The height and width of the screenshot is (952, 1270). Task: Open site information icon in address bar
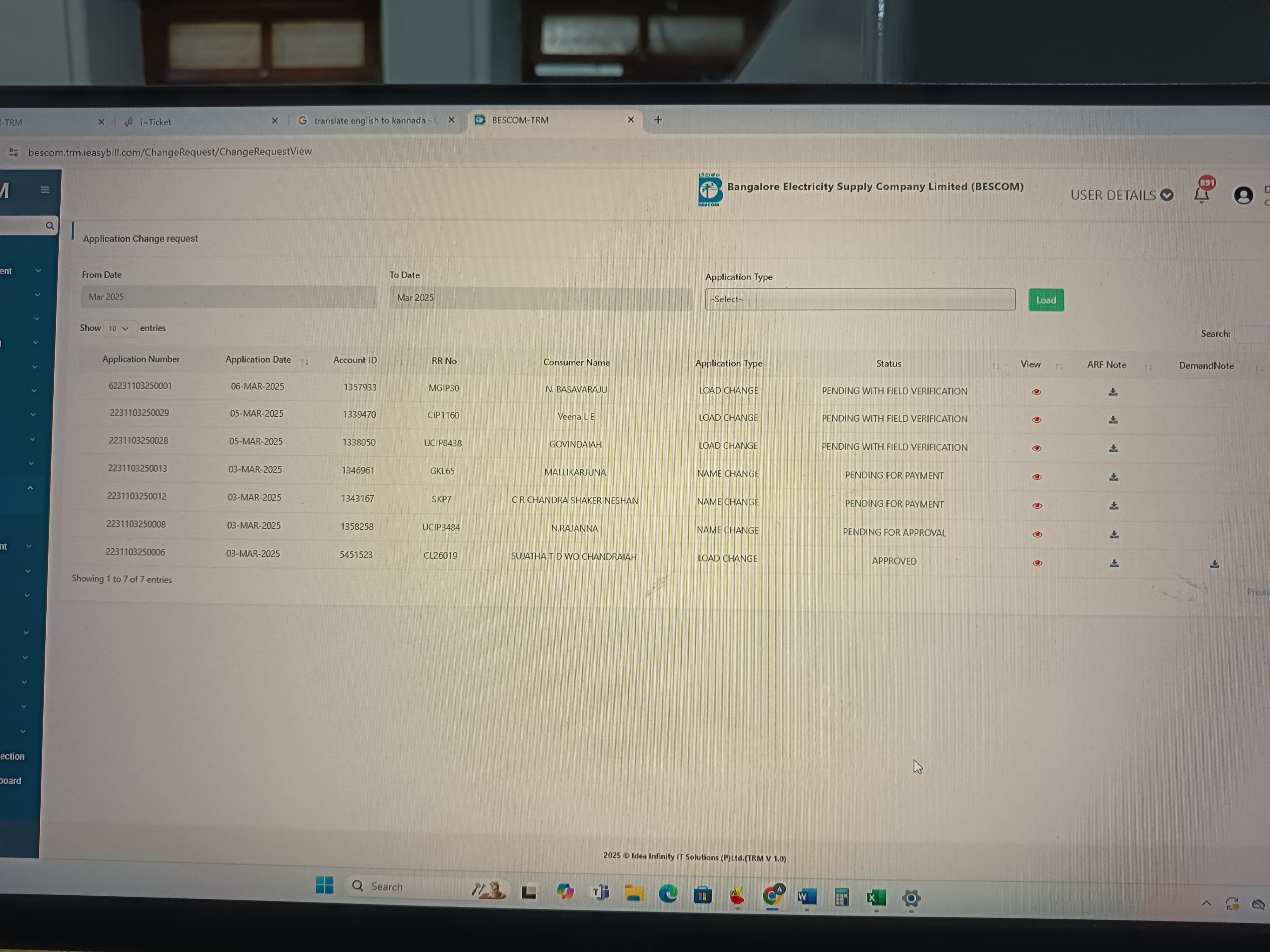pyautogui.click(x=14, y=152)
